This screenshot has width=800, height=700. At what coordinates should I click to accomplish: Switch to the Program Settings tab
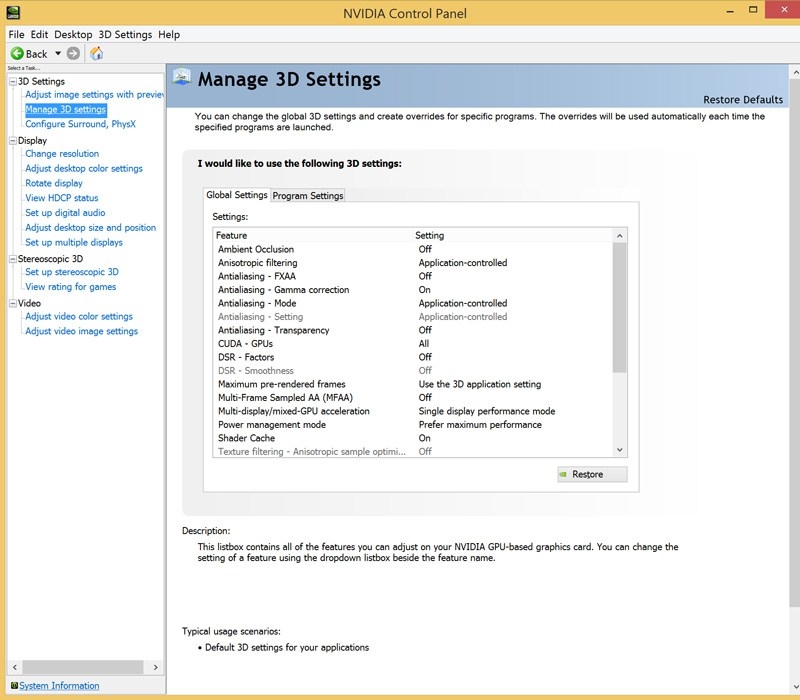click(x=308, y=195)
